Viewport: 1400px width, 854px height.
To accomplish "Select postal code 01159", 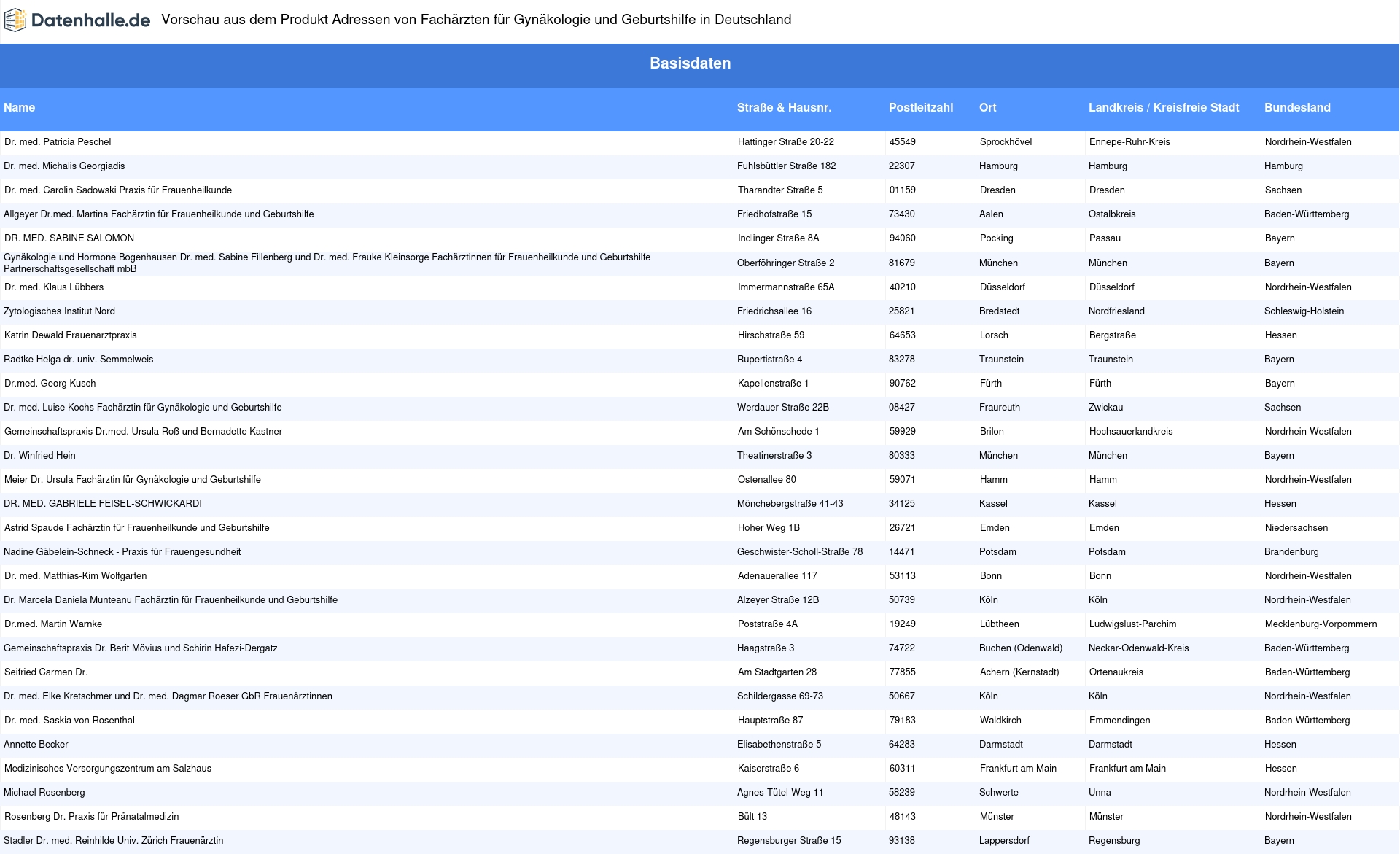I will point(903,190).
